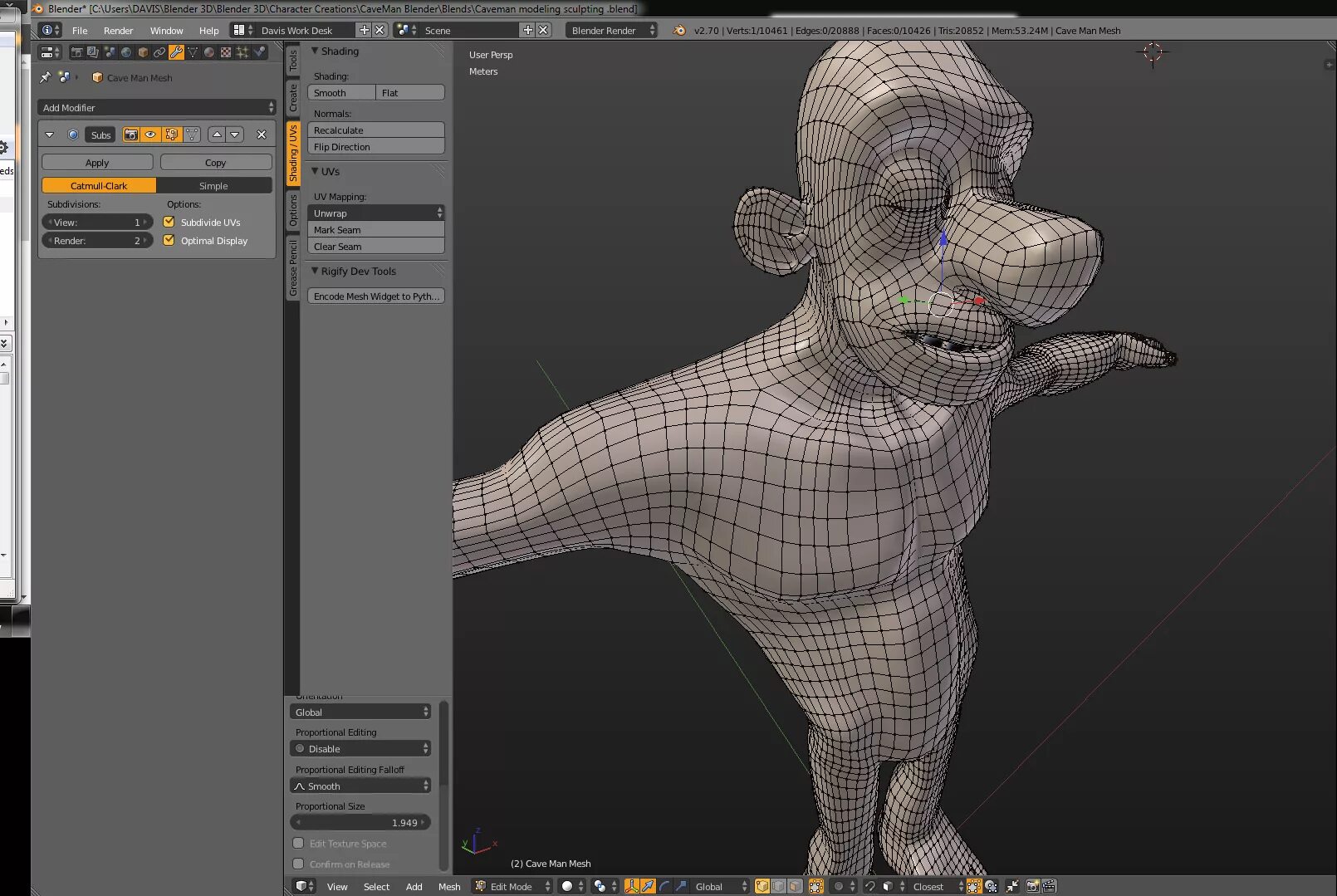This screenshot has width=1337, height=896.
Task: Switch to vertex select mode icon
Action: coord(762,886)
